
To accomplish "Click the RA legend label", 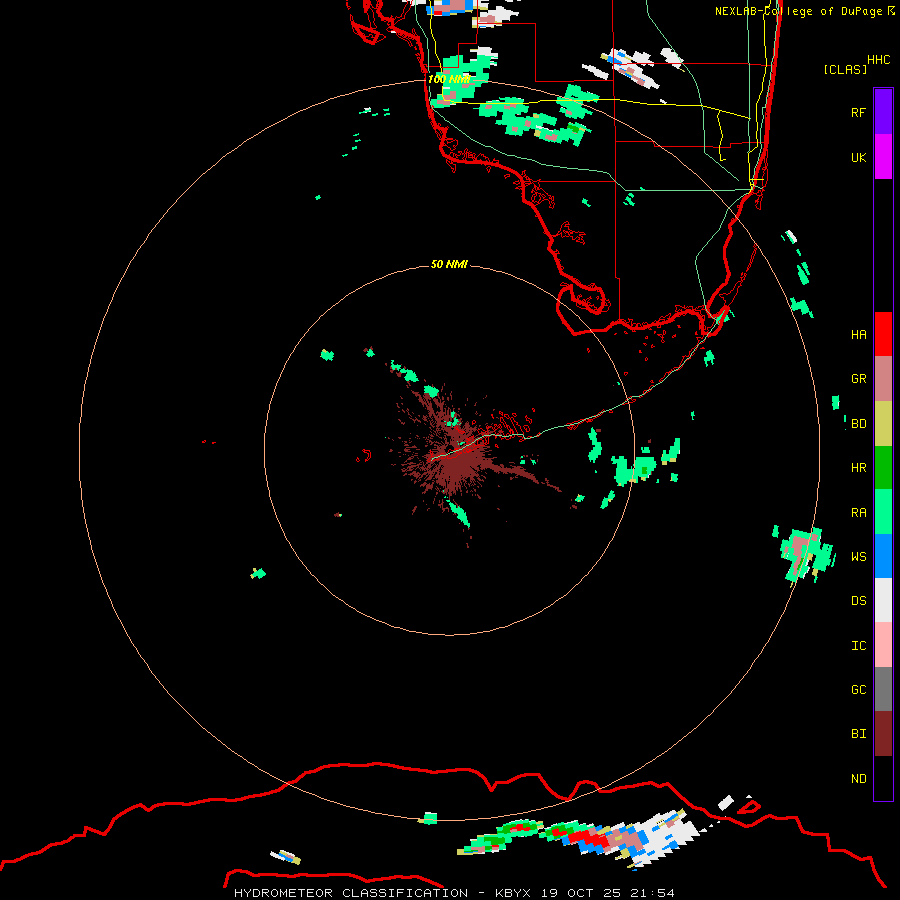I will 858,512.
